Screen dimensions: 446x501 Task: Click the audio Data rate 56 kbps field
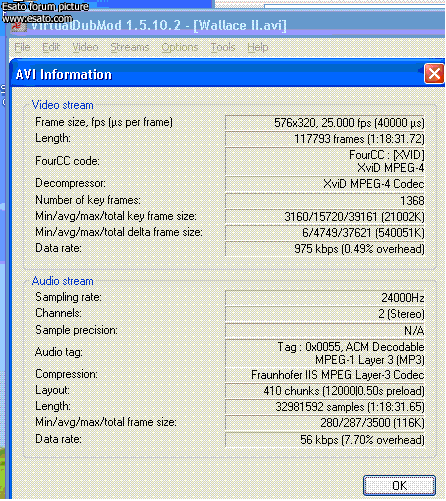pos(325,440)
